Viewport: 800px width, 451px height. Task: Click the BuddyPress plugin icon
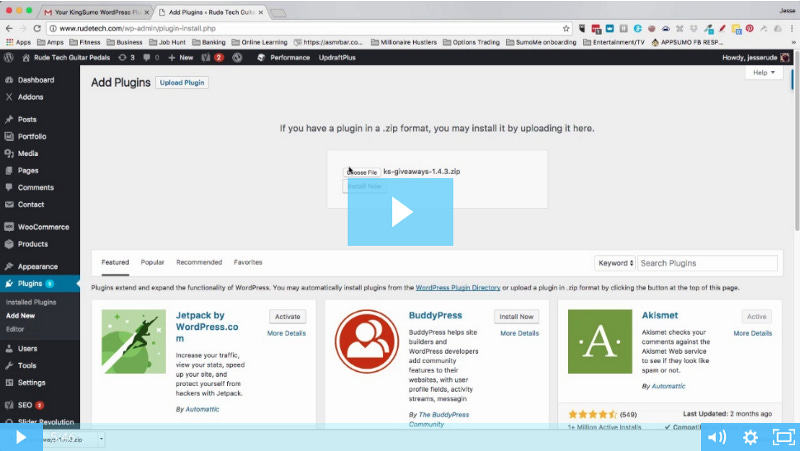click(x=367, y=341)
